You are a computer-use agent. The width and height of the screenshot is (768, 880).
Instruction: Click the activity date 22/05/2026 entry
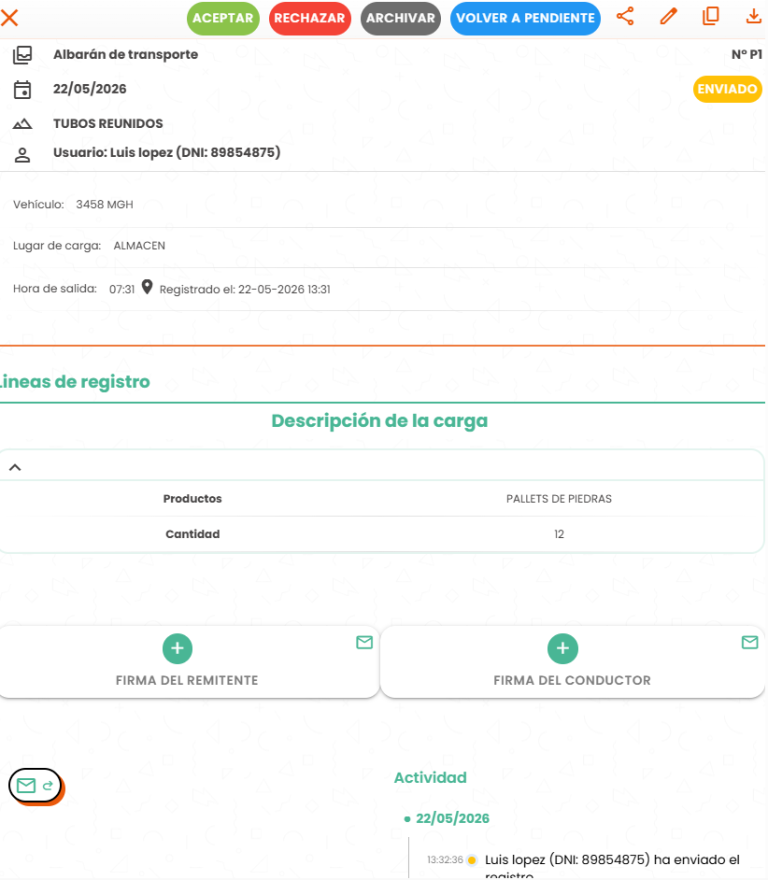coord(452,818)
